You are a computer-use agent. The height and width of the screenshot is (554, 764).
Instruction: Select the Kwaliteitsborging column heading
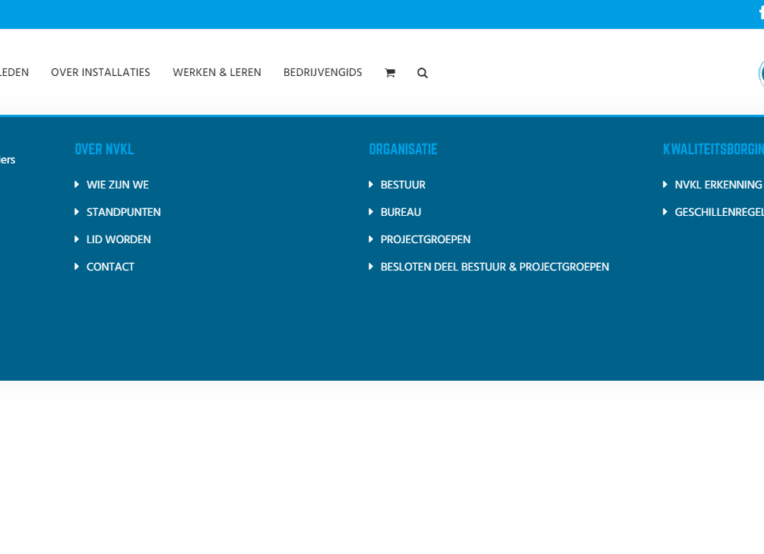coord(713,149)
